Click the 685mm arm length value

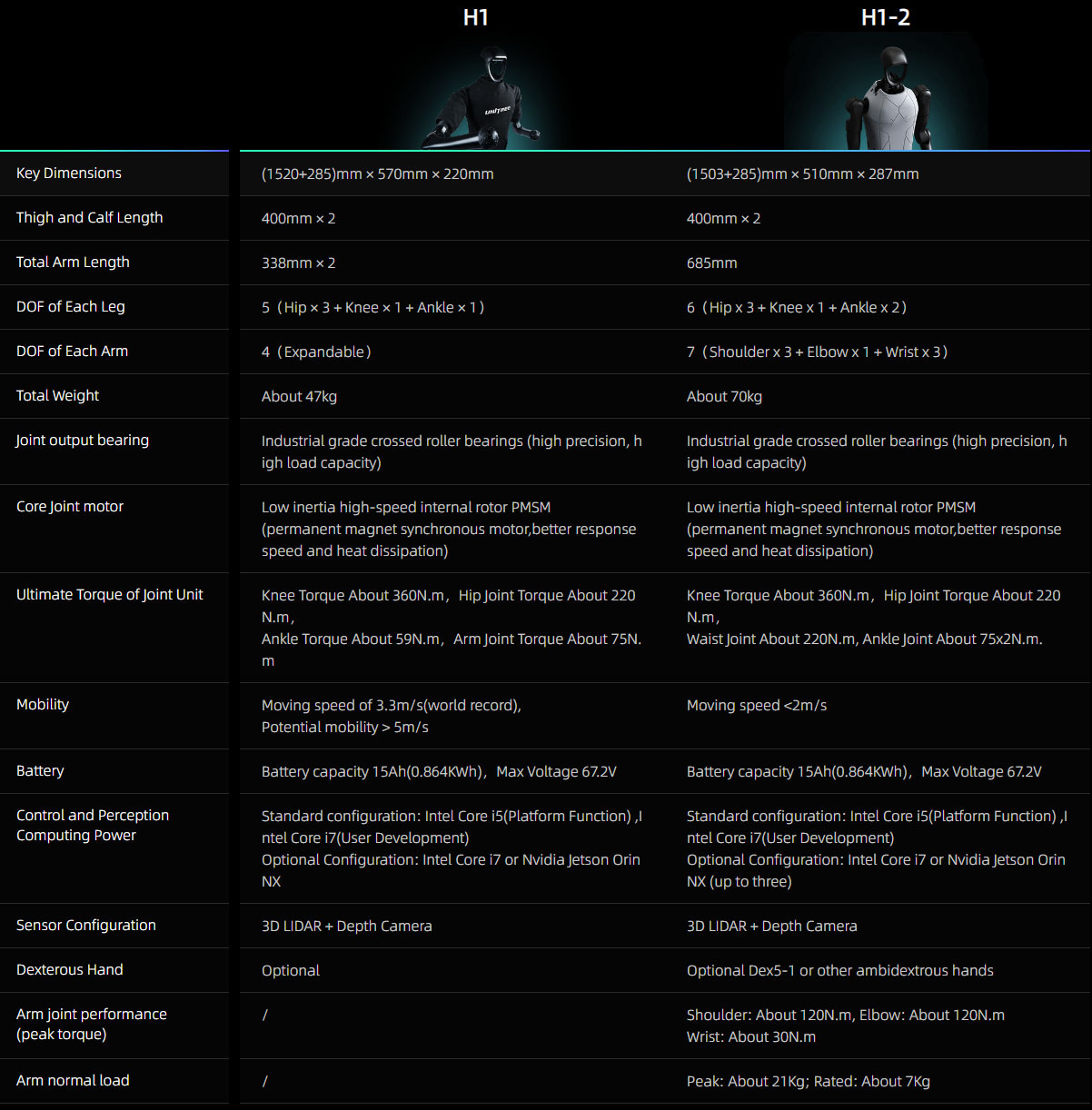click(x=712, y=263)
